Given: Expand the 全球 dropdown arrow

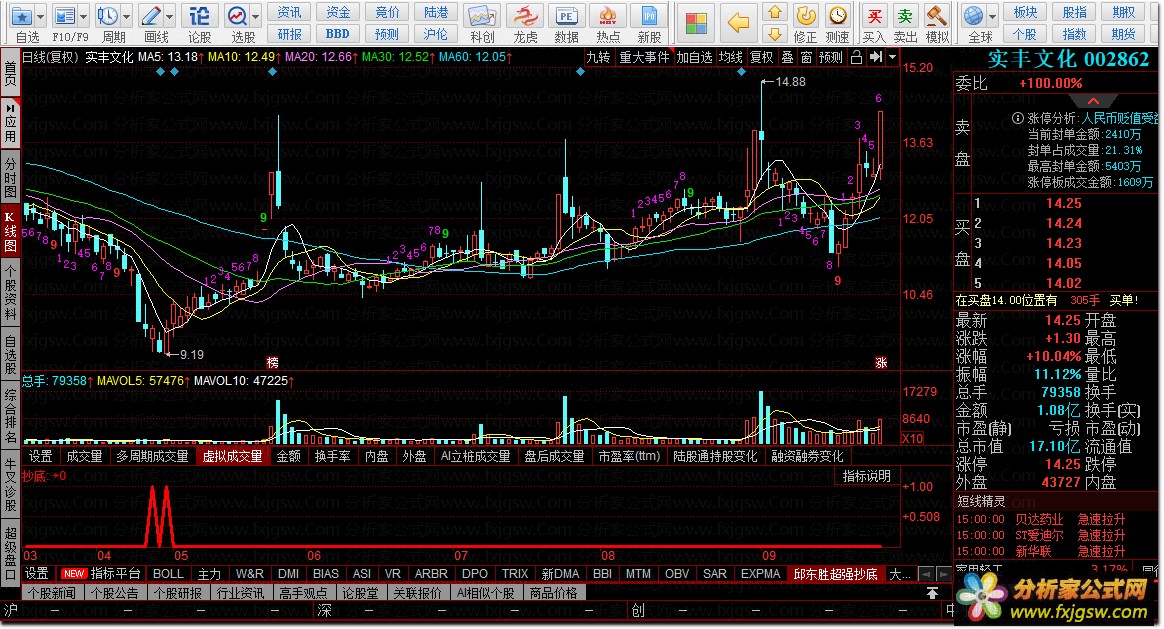Looking at the screenshot, I should pyautogui.click(x=993, y=16).
